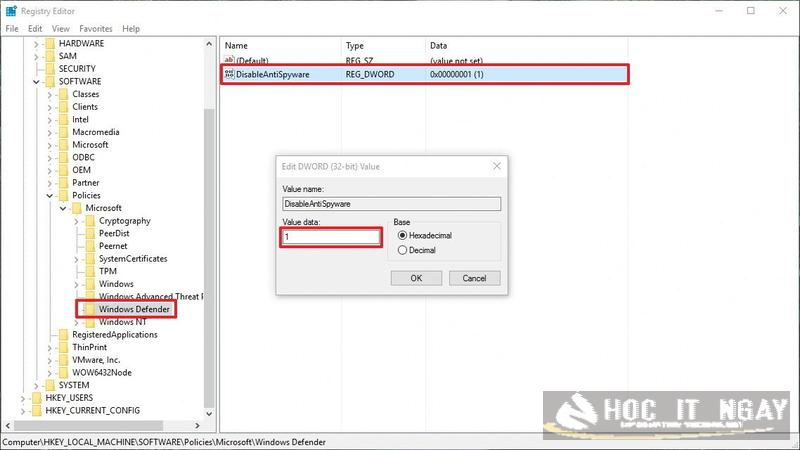Click the tree pane's left scroll arrow
800x450 pixels.
click(8, 426)
